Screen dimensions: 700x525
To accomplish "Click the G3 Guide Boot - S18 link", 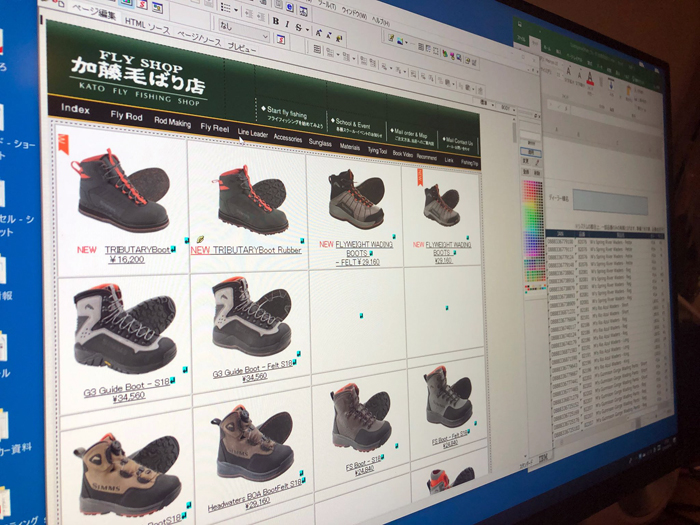I will pos(127,391).
